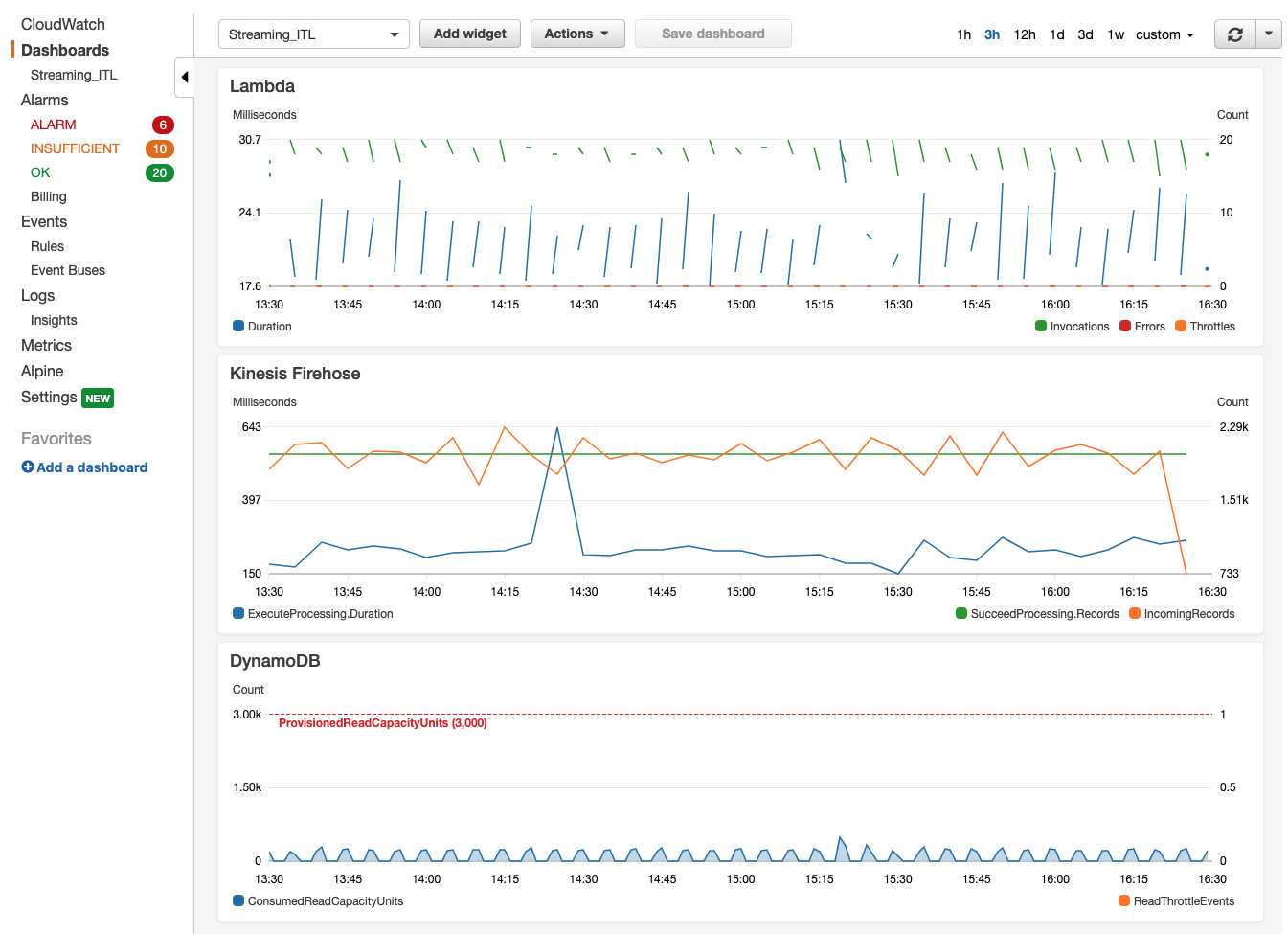Toggle the Invocations legend swatch
1288x934 pixels.
point(1041,326)
